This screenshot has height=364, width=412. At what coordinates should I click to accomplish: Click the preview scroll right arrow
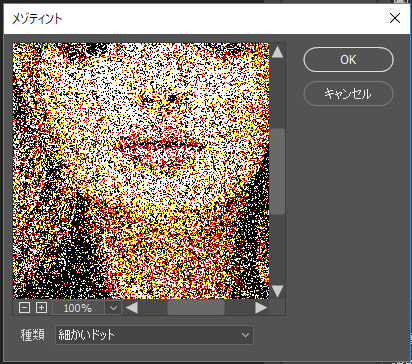(x=261, y=308)
